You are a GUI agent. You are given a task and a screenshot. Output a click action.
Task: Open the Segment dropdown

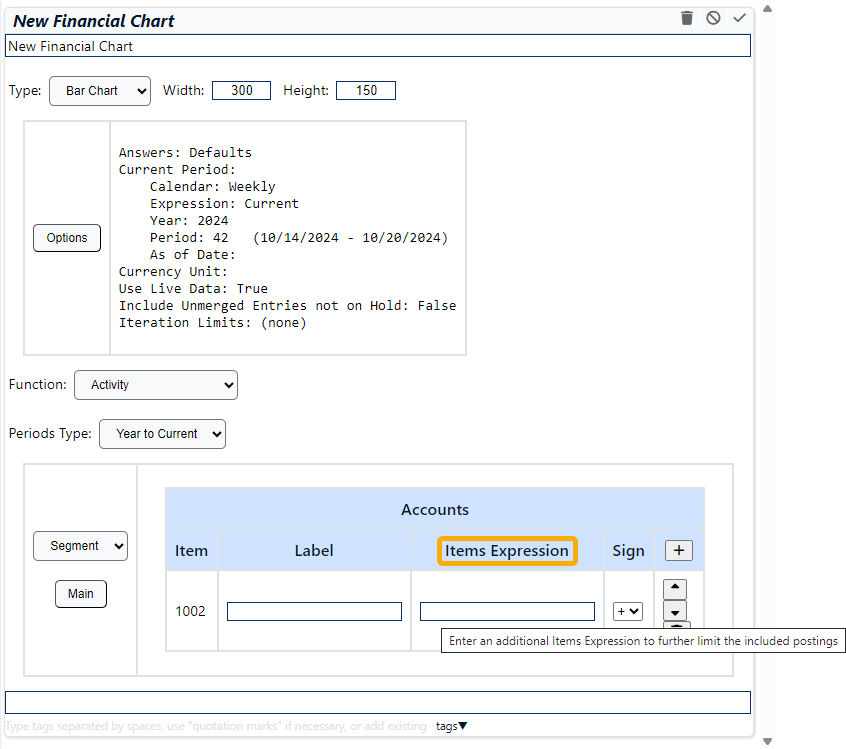80,546
